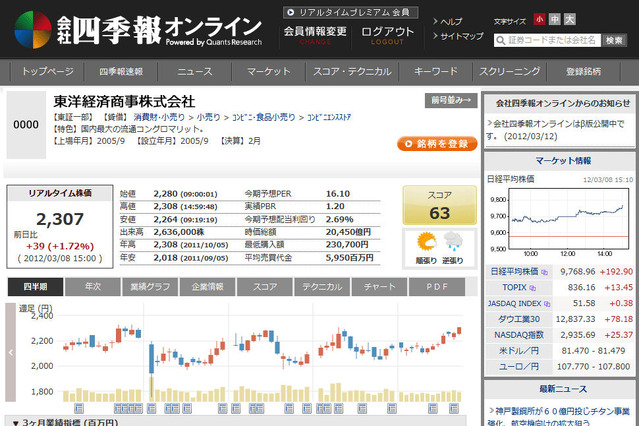
Task: Select the PDF tab
Action: click(437, 287)
